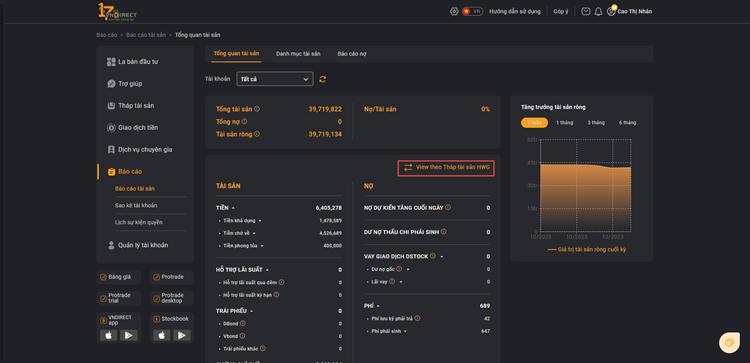Select the 3 tháng chart range
750x363 pixels.
596,123
